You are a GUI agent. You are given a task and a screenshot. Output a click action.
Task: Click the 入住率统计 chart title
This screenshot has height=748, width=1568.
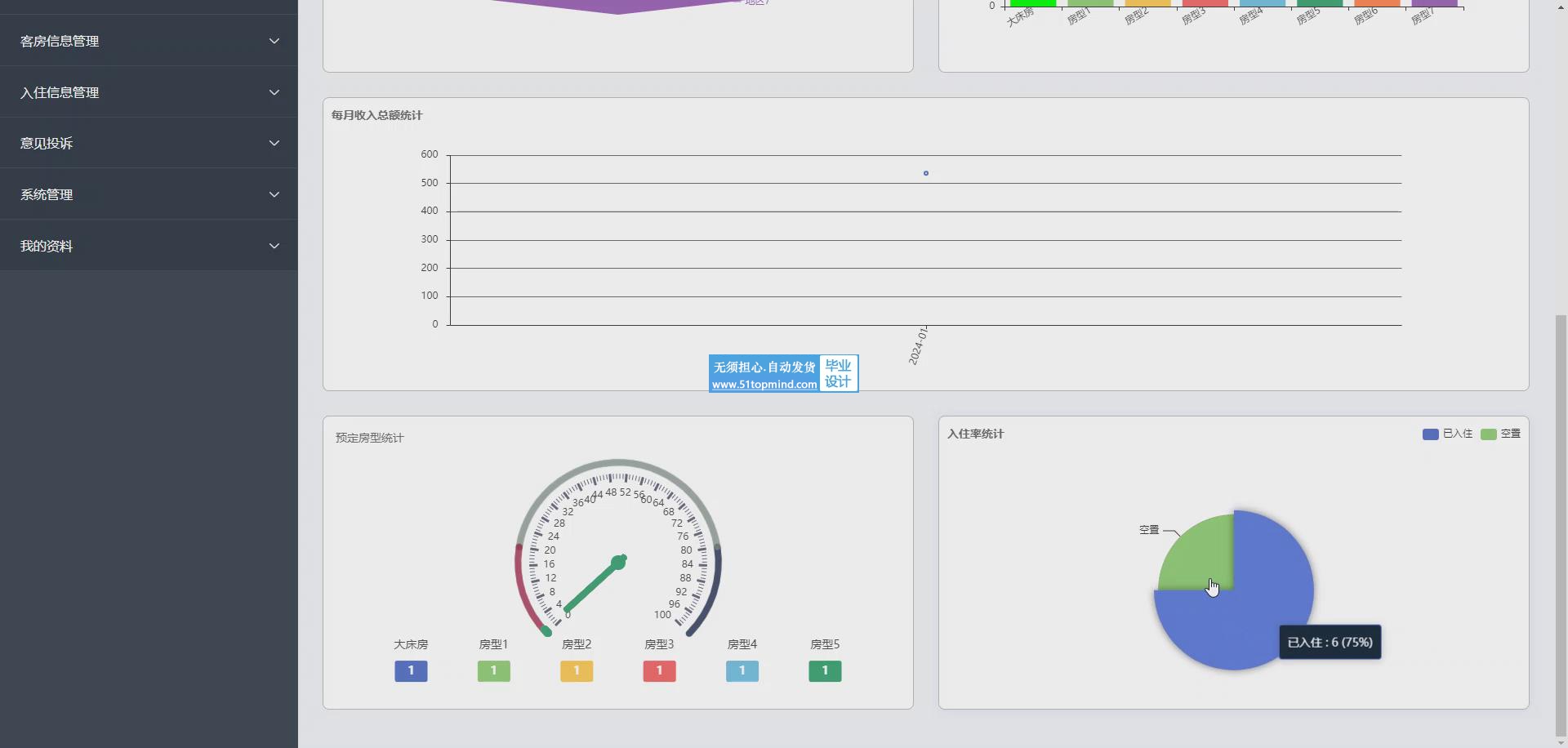975,434
